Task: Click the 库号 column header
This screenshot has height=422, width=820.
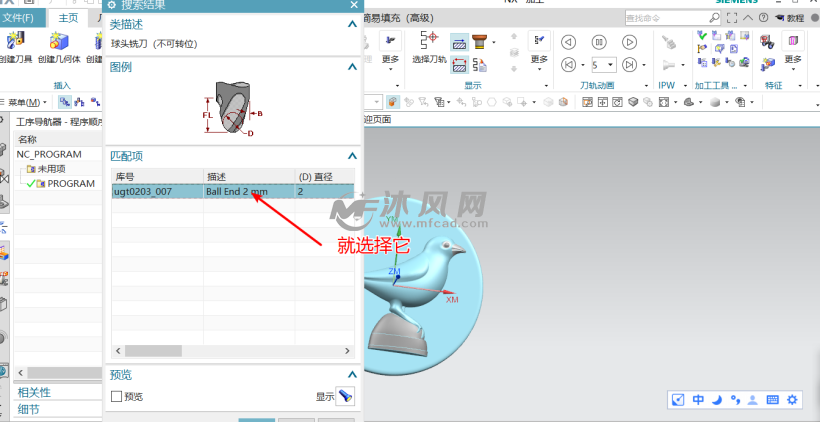Action: pos(157,177)
